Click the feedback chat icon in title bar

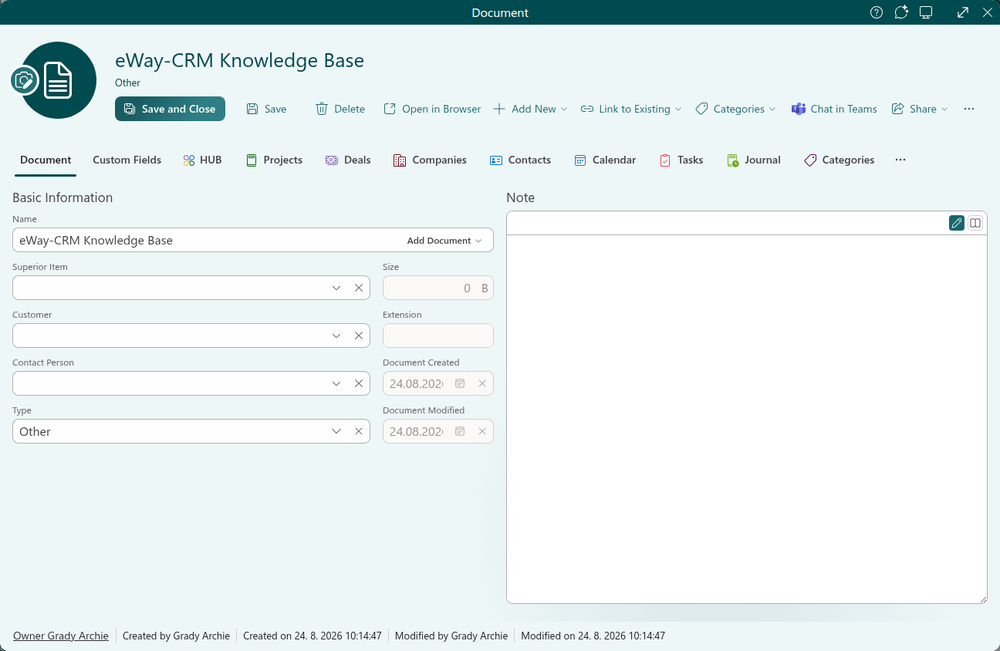[901, 12]
